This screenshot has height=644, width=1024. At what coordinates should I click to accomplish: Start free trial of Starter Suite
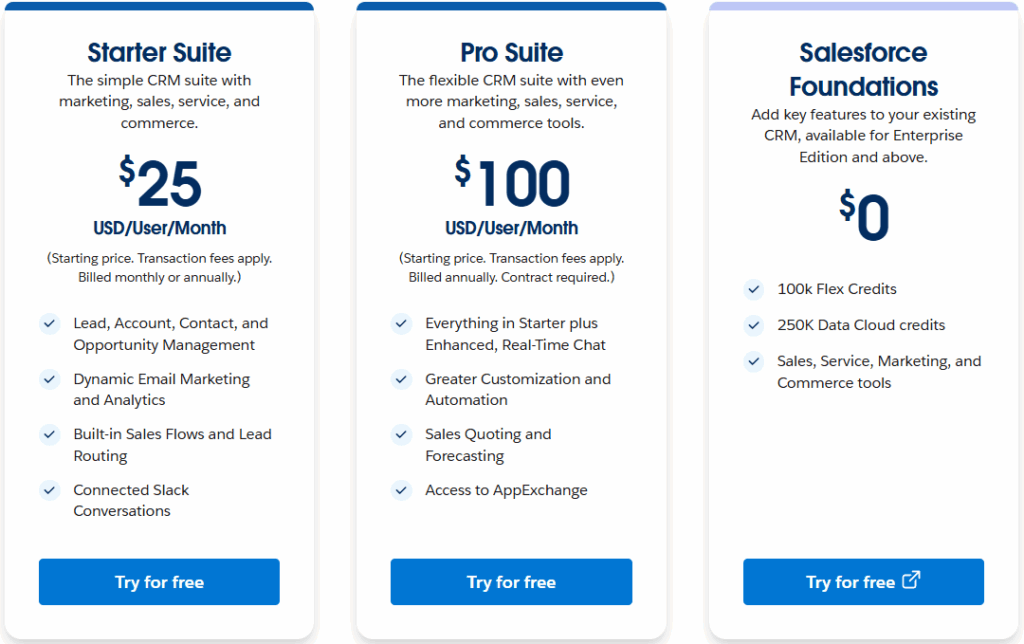[159, 582]
